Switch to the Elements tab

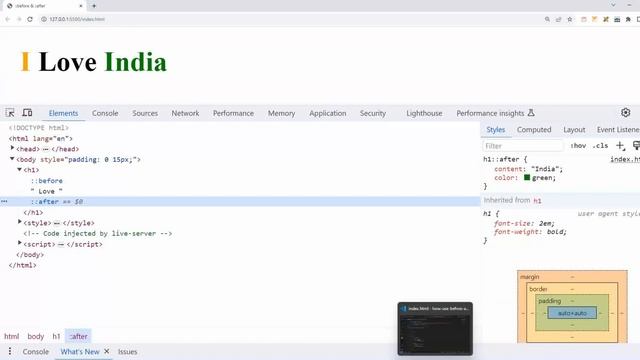(63, 113)
